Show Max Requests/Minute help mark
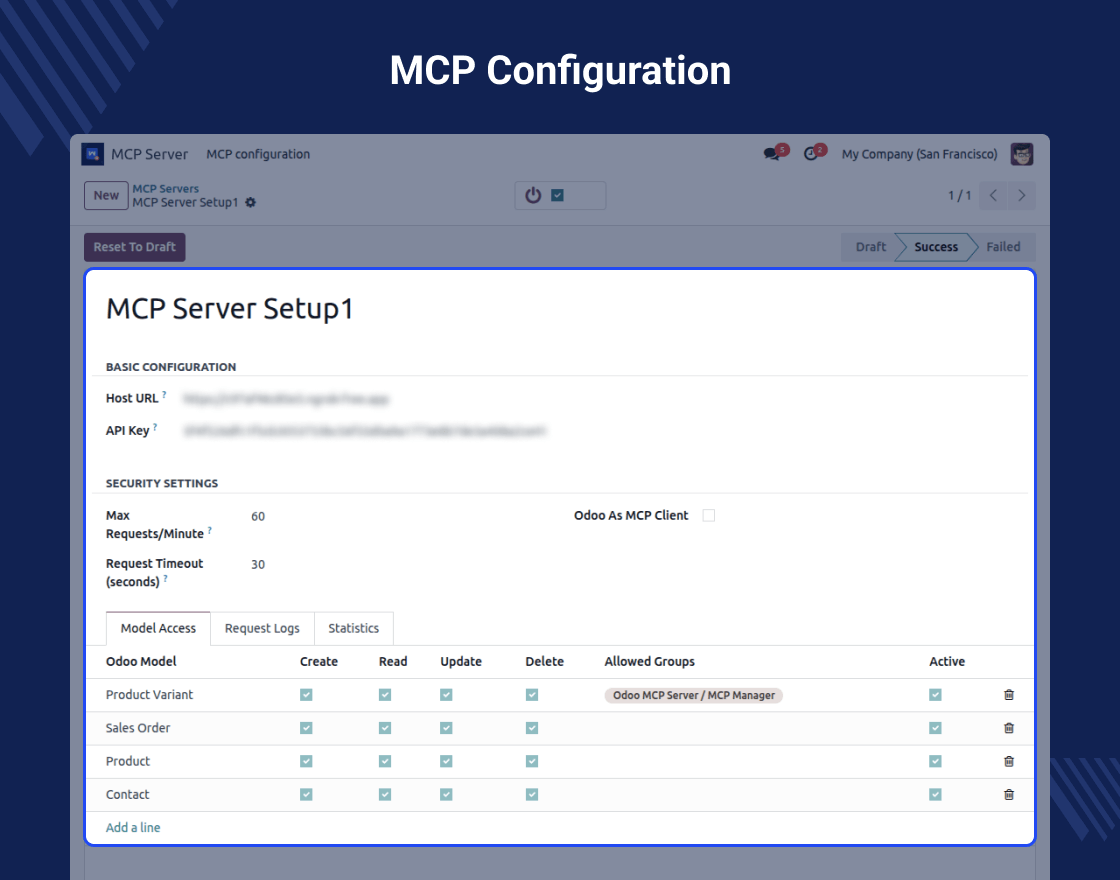1120x880 pixels. [209, 531]
